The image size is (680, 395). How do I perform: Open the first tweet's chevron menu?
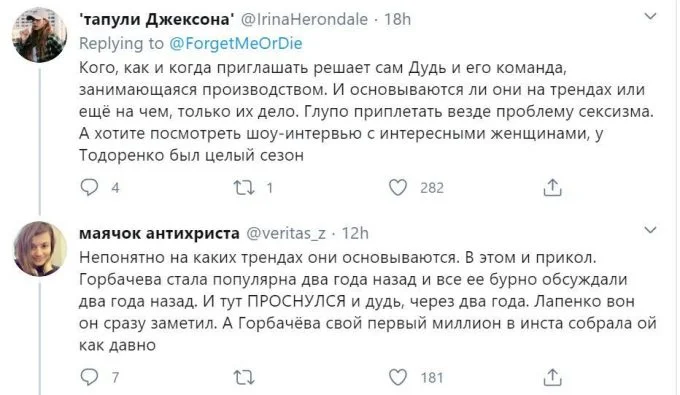(651, 17)
